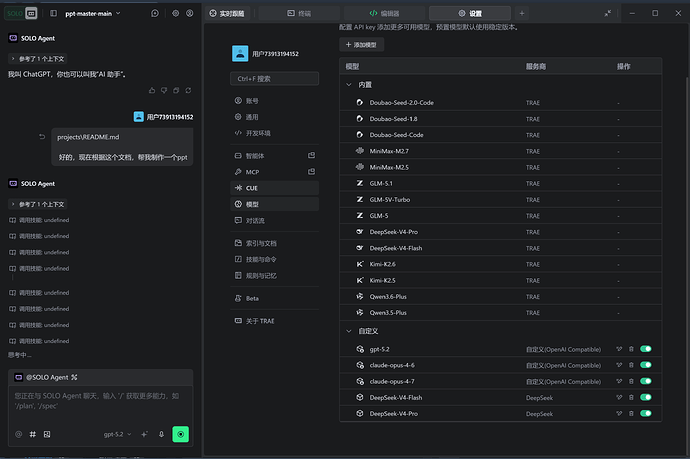Viewport: 690px width, 459px height.
Task: Add a new tab with the plus button
Action: point(522,13)
